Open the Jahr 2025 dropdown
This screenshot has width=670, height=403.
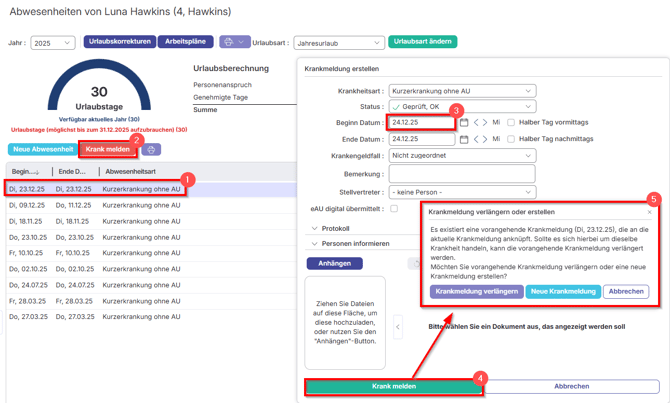pos(52,43)
